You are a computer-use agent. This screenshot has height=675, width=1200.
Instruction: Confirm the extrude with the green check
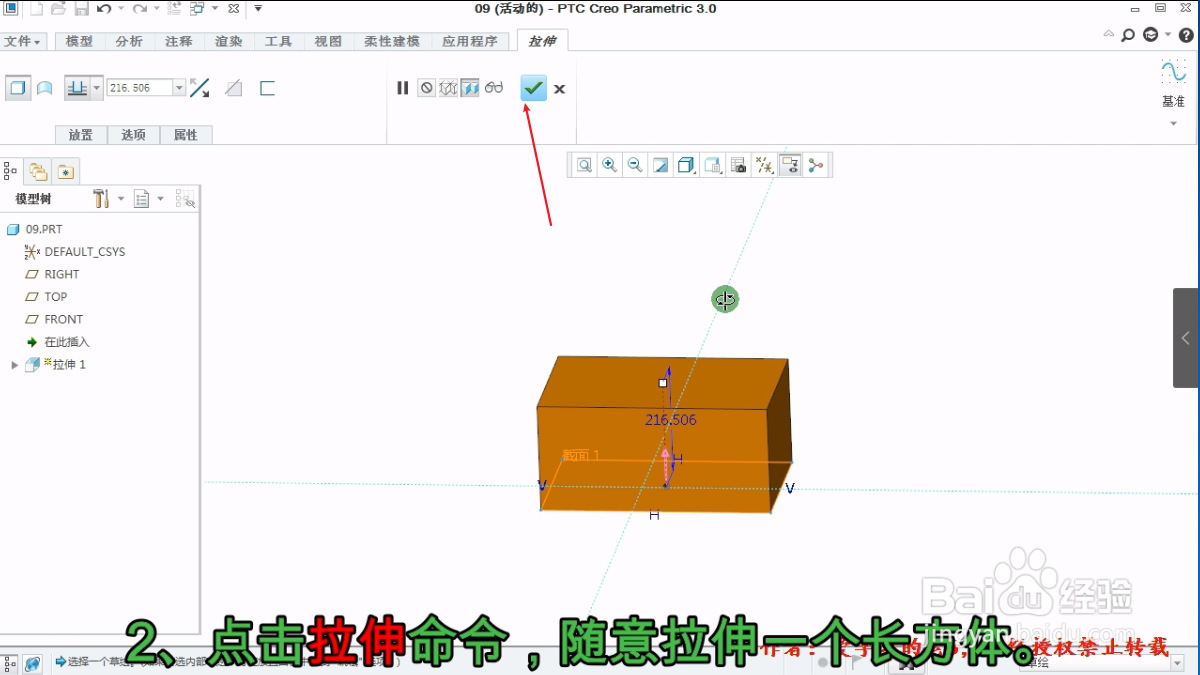[533, 88]
